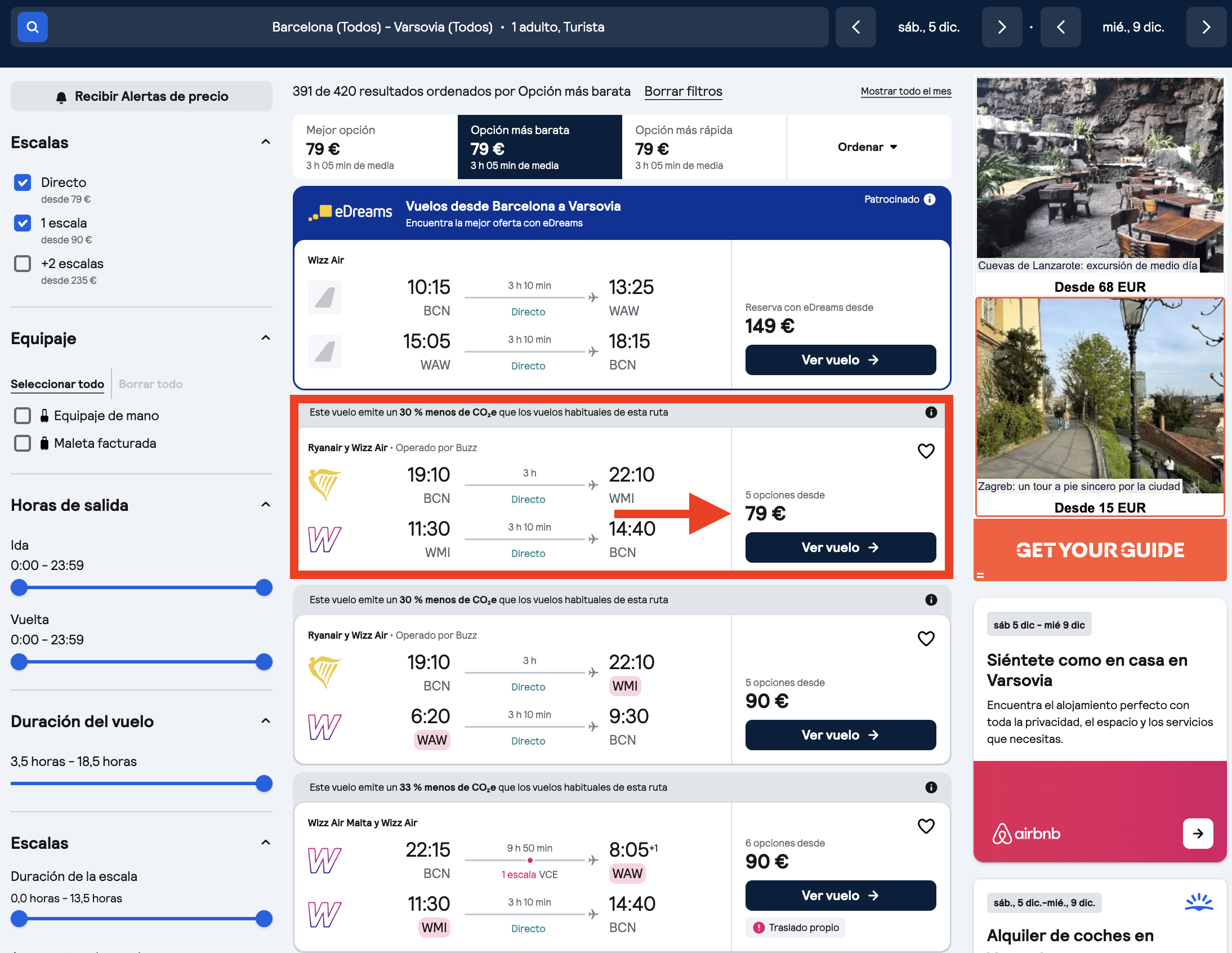The image size is (1232, 953).
Task: Collapse the lower Escalas duration section
Action: pyautogui.click(x=266, y=842)
